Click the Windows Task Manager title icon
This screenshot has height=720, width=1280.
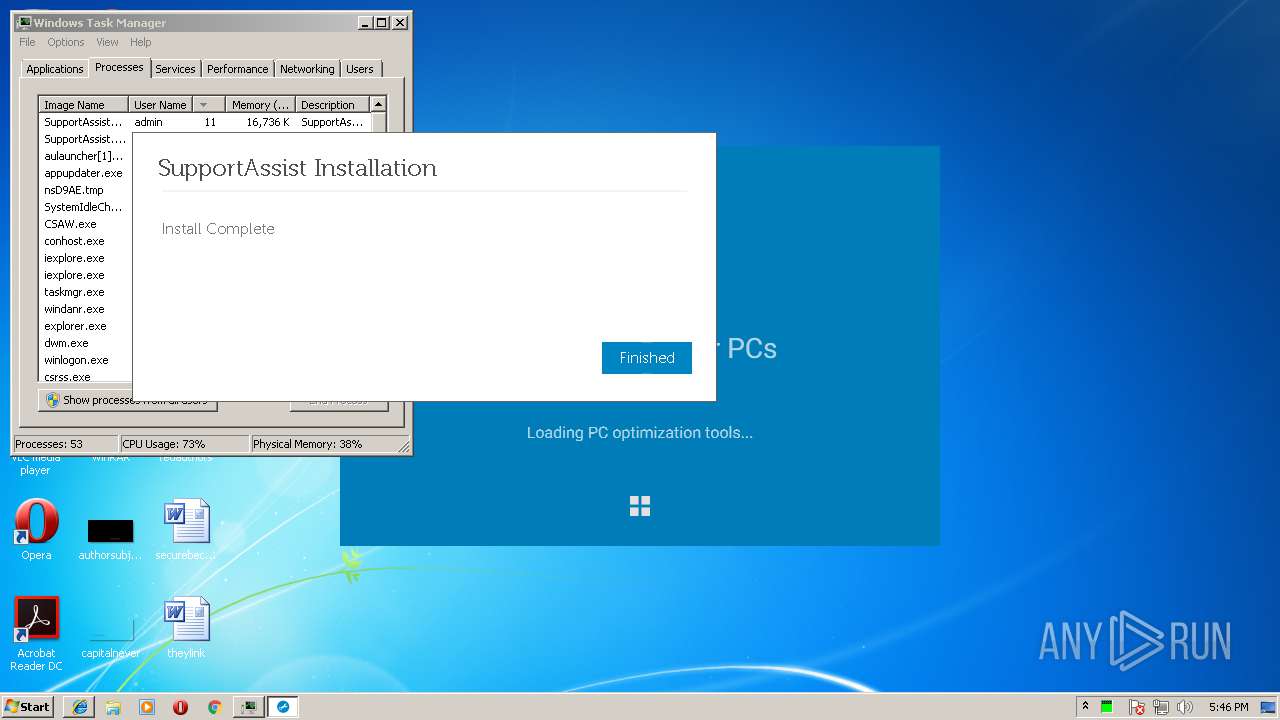[24, 22]
